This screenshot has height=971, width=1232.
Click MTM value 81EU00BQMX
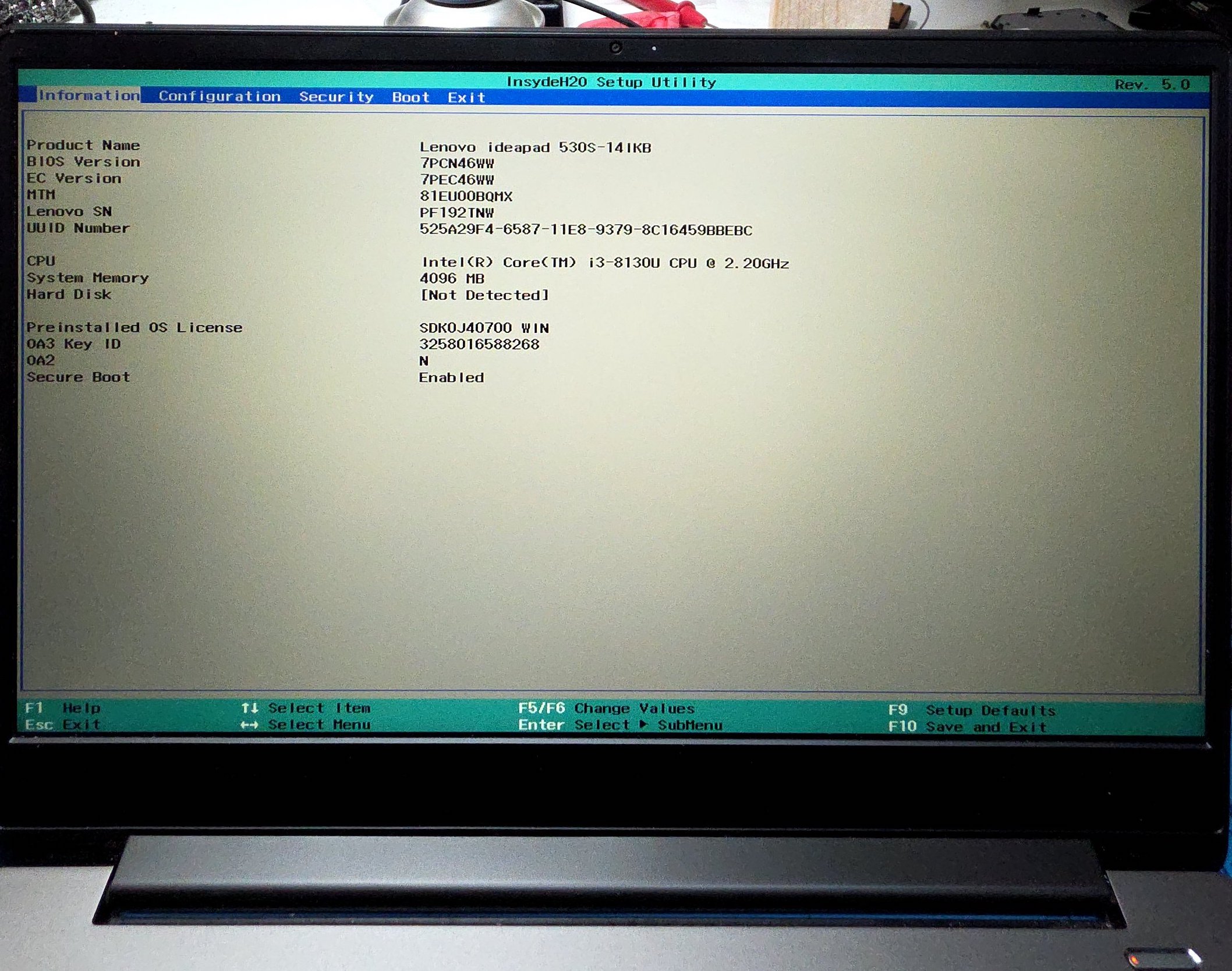tap(466, 197)
